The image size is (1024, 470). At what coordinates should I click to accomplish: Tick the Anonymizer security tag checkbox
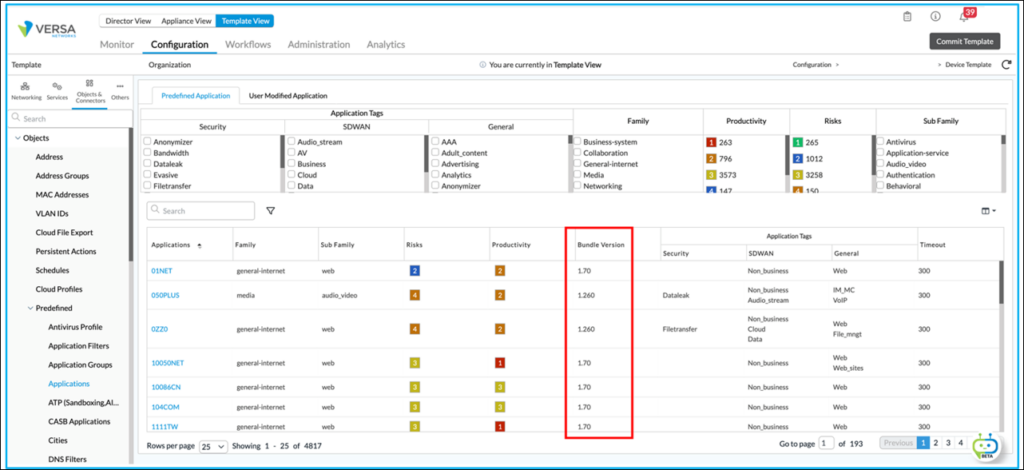click(148, 142)
